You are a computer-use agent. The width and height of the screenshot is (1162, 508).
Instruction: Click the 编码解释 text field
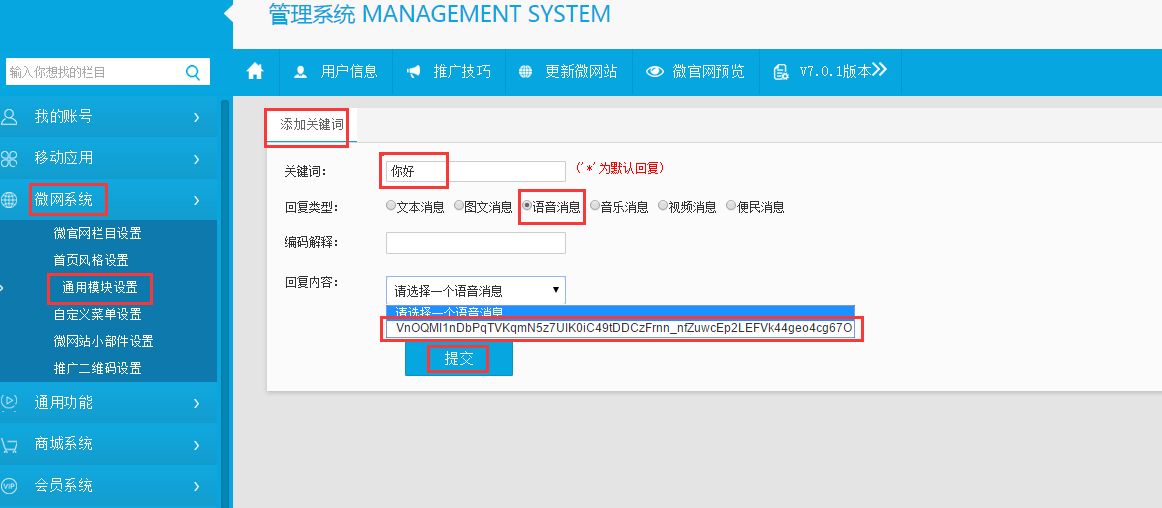click(x=475, y=243)
